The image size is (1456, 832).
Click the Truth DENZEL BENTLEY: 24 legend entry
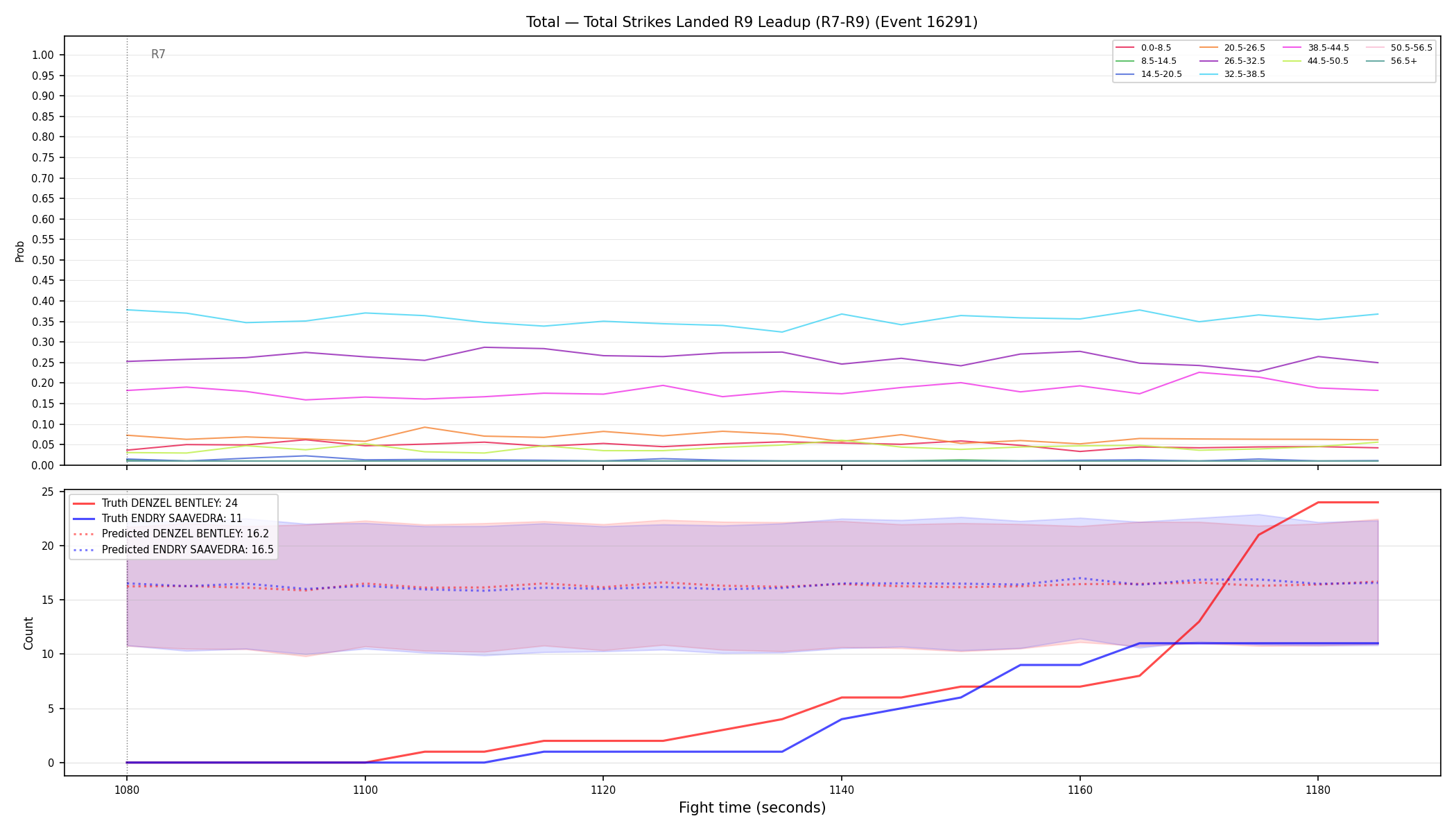[155, 503]
